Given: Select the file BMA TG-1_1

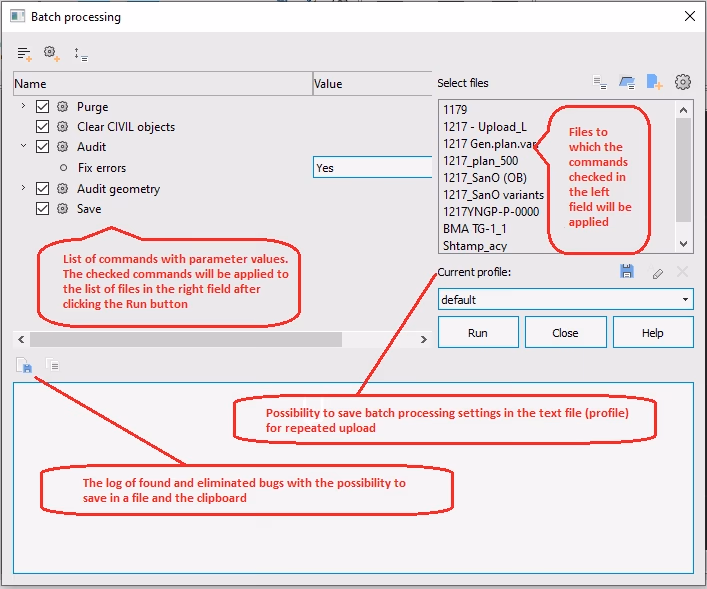Looking at the screenshot, I should (474, 229).
